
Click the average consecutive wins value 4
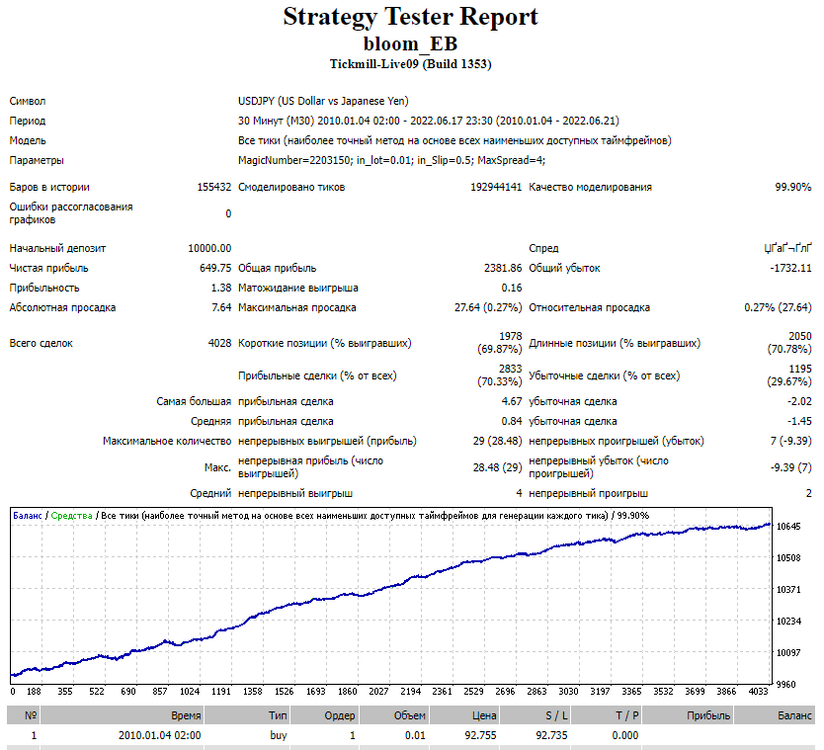click(519, 494)
